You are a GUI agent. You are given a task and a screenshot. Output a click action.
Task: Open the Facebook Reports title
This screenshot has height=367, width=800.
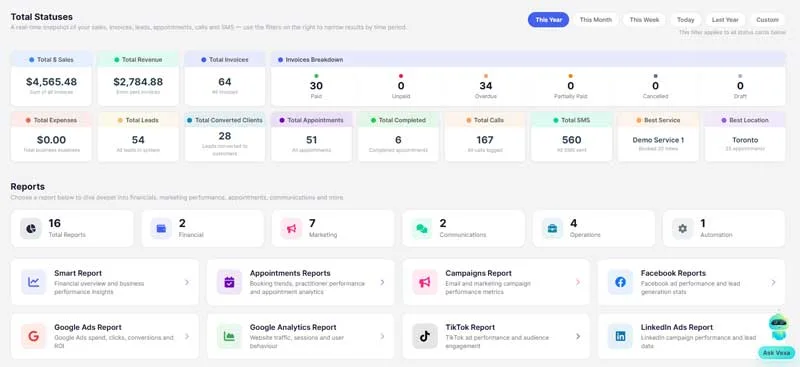[673, 273]
